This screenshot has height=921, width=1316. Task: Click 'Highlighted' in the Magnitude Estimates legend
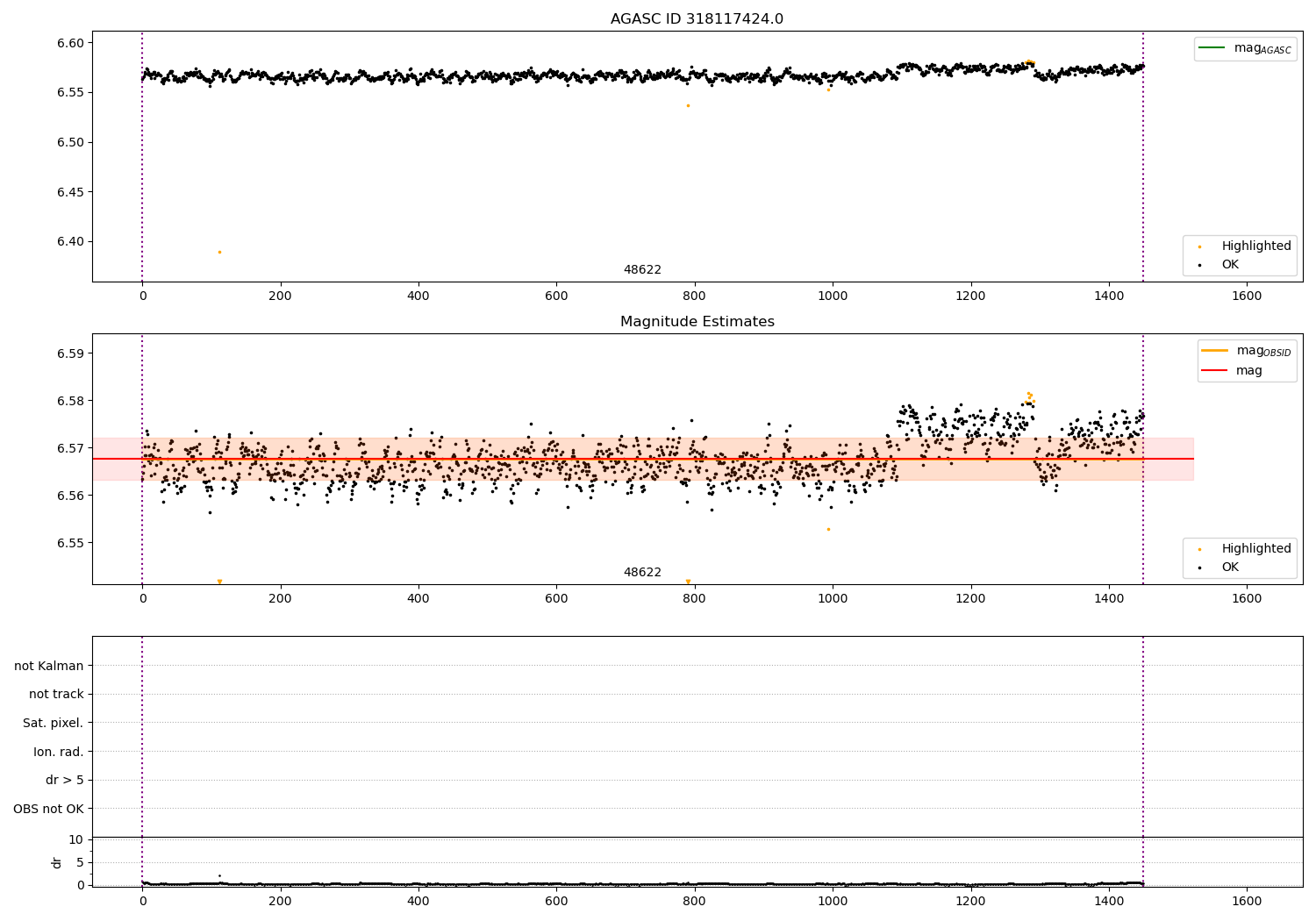pyautogui.click(x=1245, y=549)
